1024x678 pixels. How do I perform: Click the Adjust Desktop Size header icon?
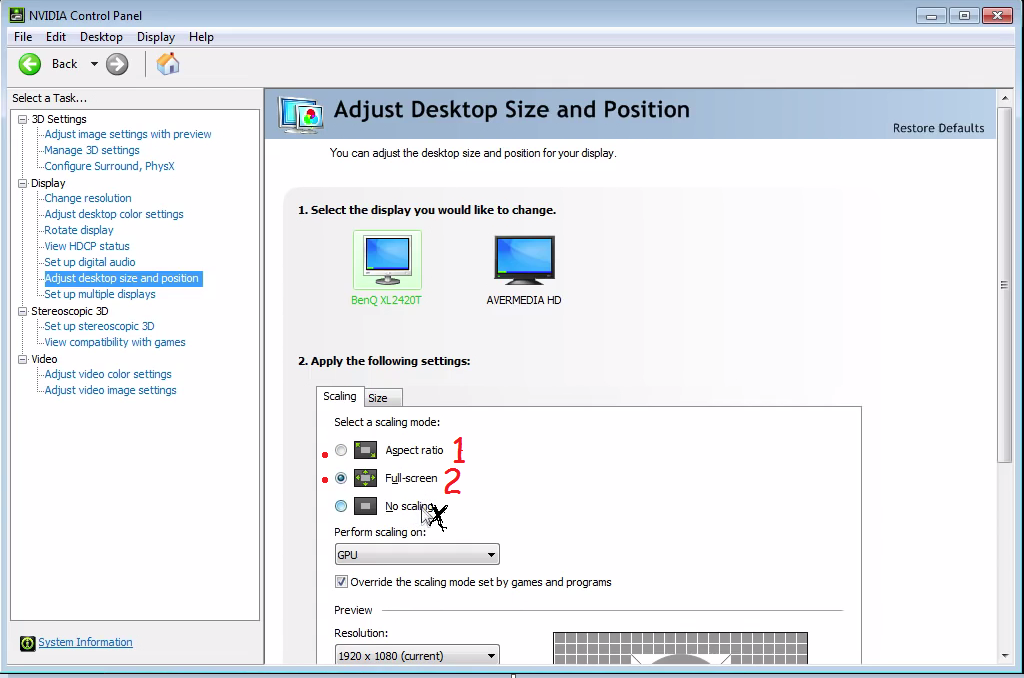click(x=300, y=114)
